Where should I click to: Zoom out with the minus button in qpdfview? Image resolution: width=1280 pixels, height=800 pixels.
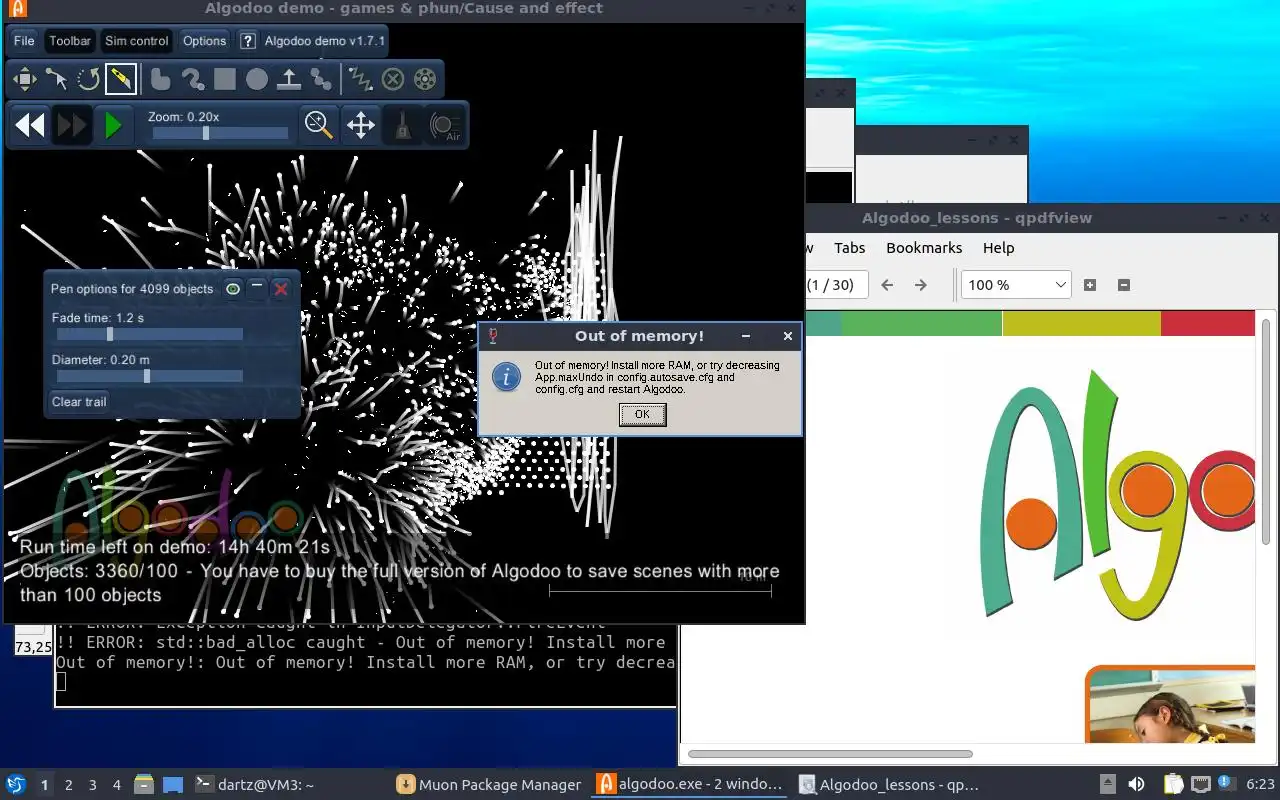point(1123,285)
